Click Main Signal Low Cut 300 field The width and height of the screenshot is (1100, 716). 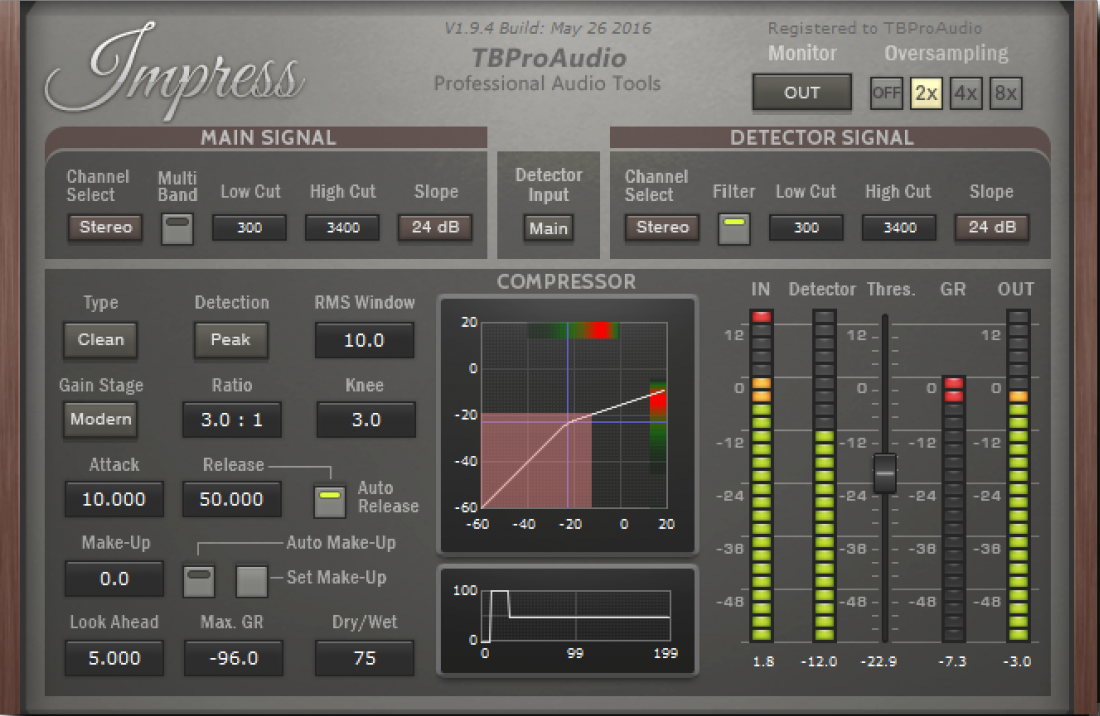tap(249, 227)
